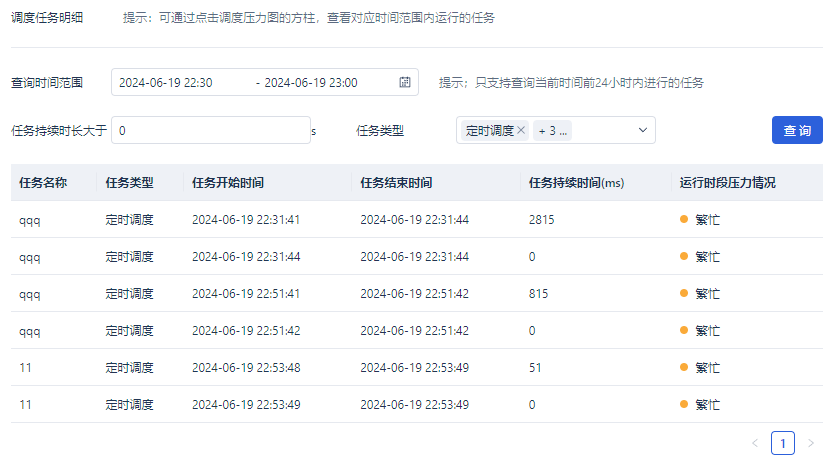
Task: Click orange status dot in first row
Action: click(x=684, y=220)
